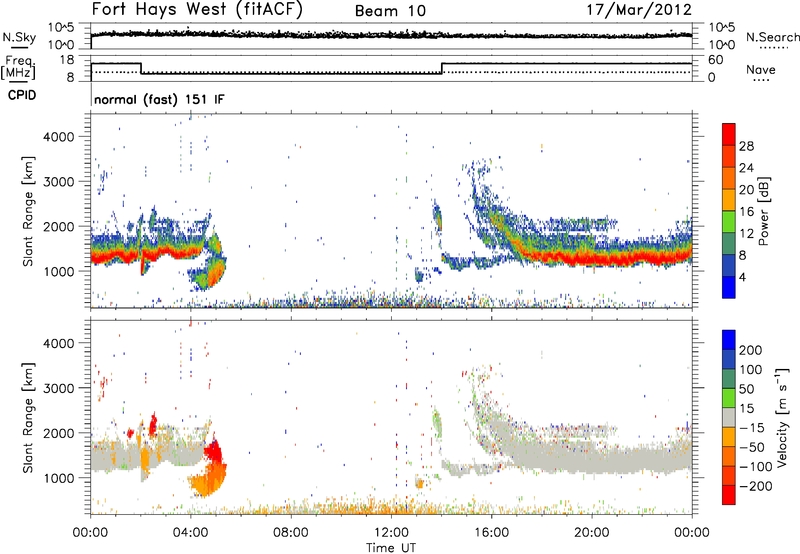Click the red velocity blob near 05:00 UT
The image size is (800, 554).
(x=214, y=451)
